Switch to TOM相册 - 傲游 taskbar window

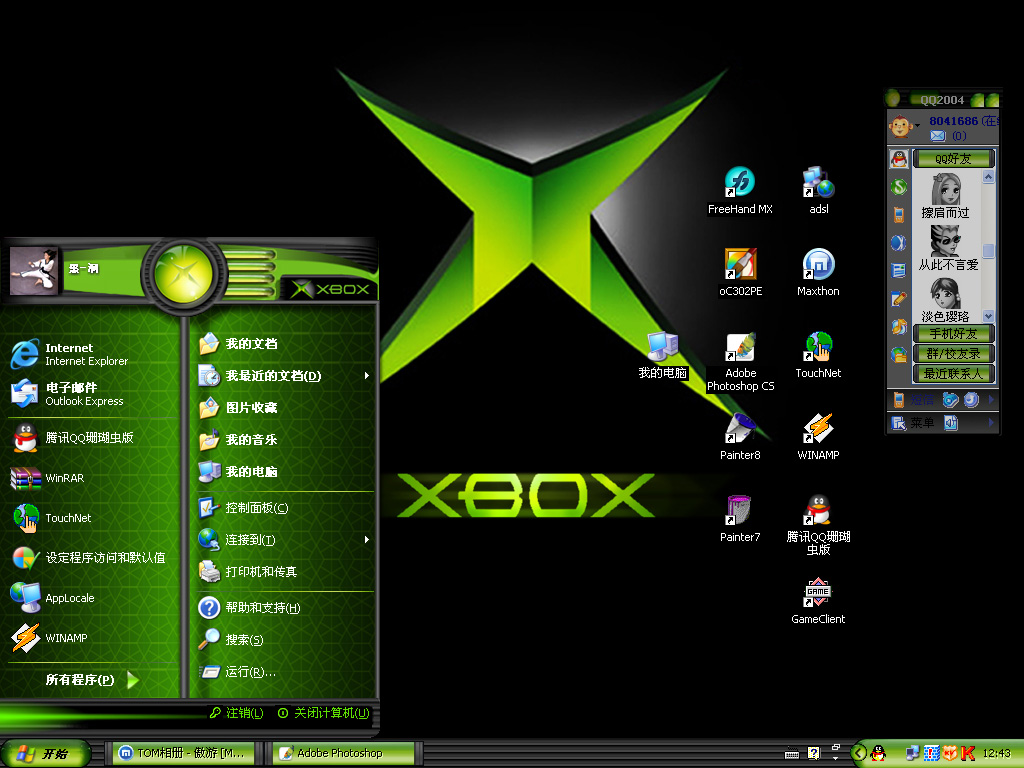coord(183,753)
